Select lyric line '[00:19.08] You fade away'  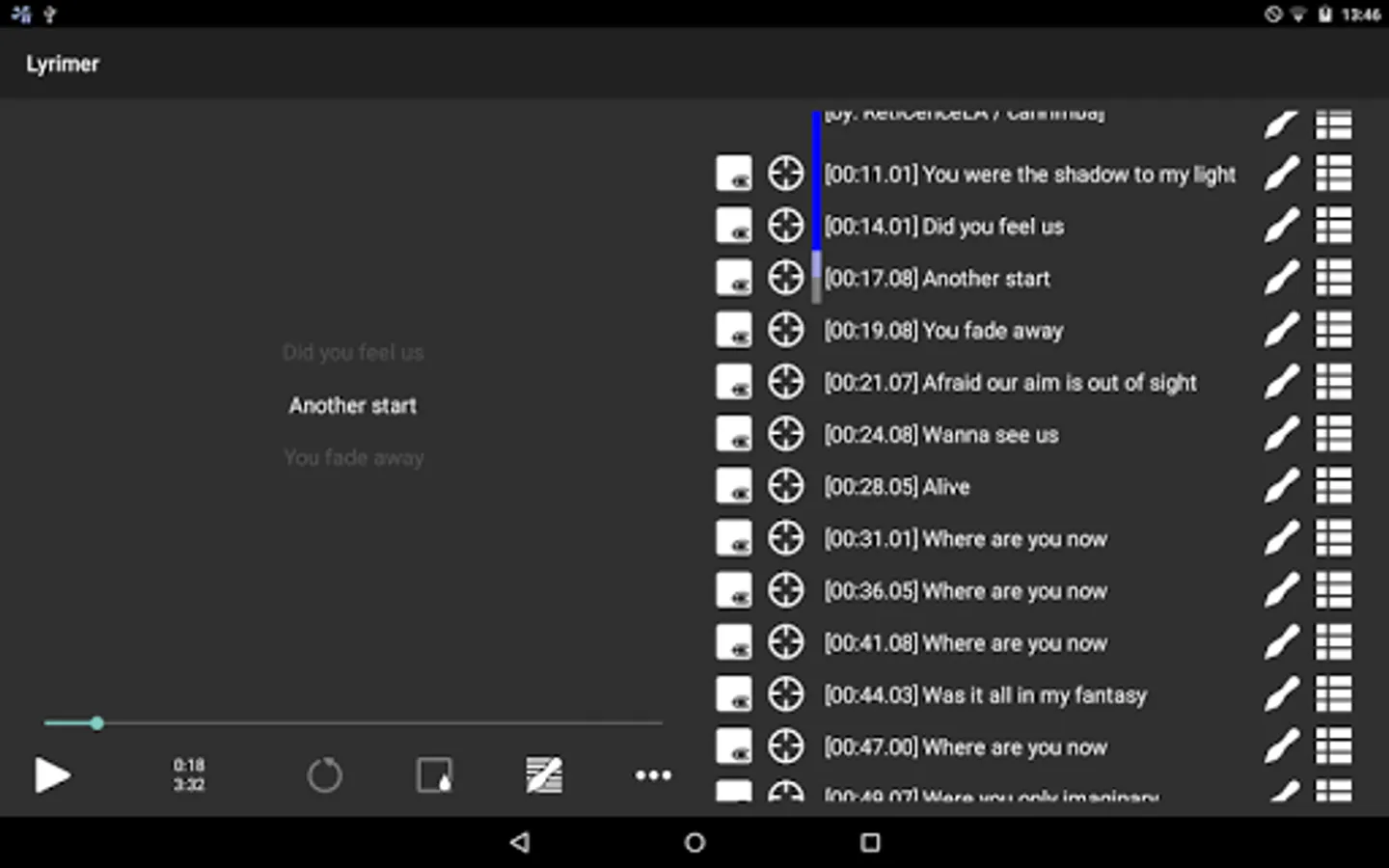tap(942, 331)
